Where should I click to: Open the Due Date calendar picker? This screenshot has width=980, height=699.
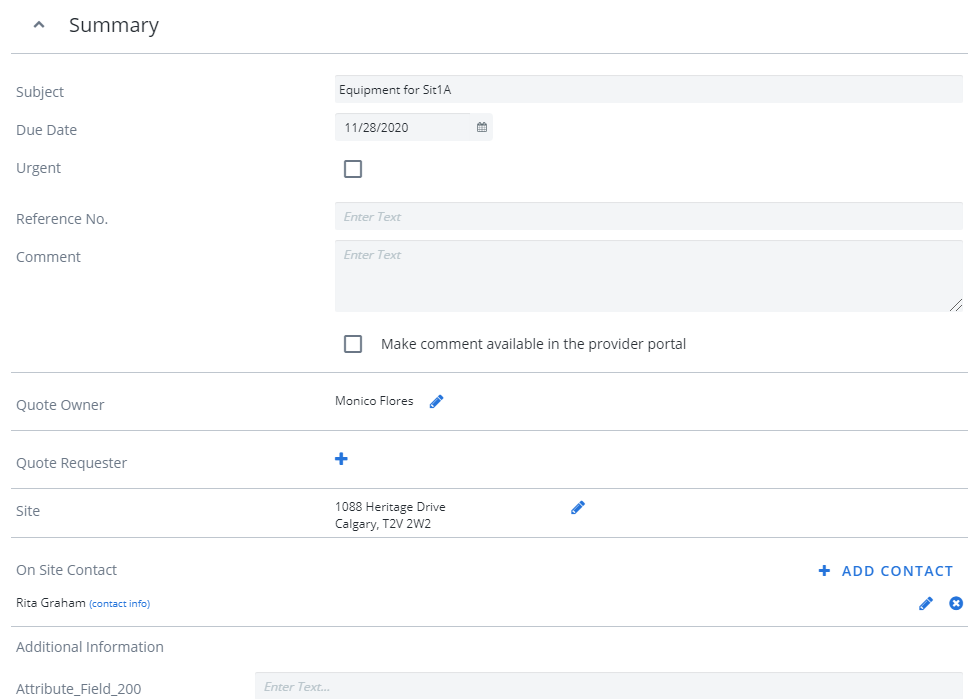tap(482, 127)
